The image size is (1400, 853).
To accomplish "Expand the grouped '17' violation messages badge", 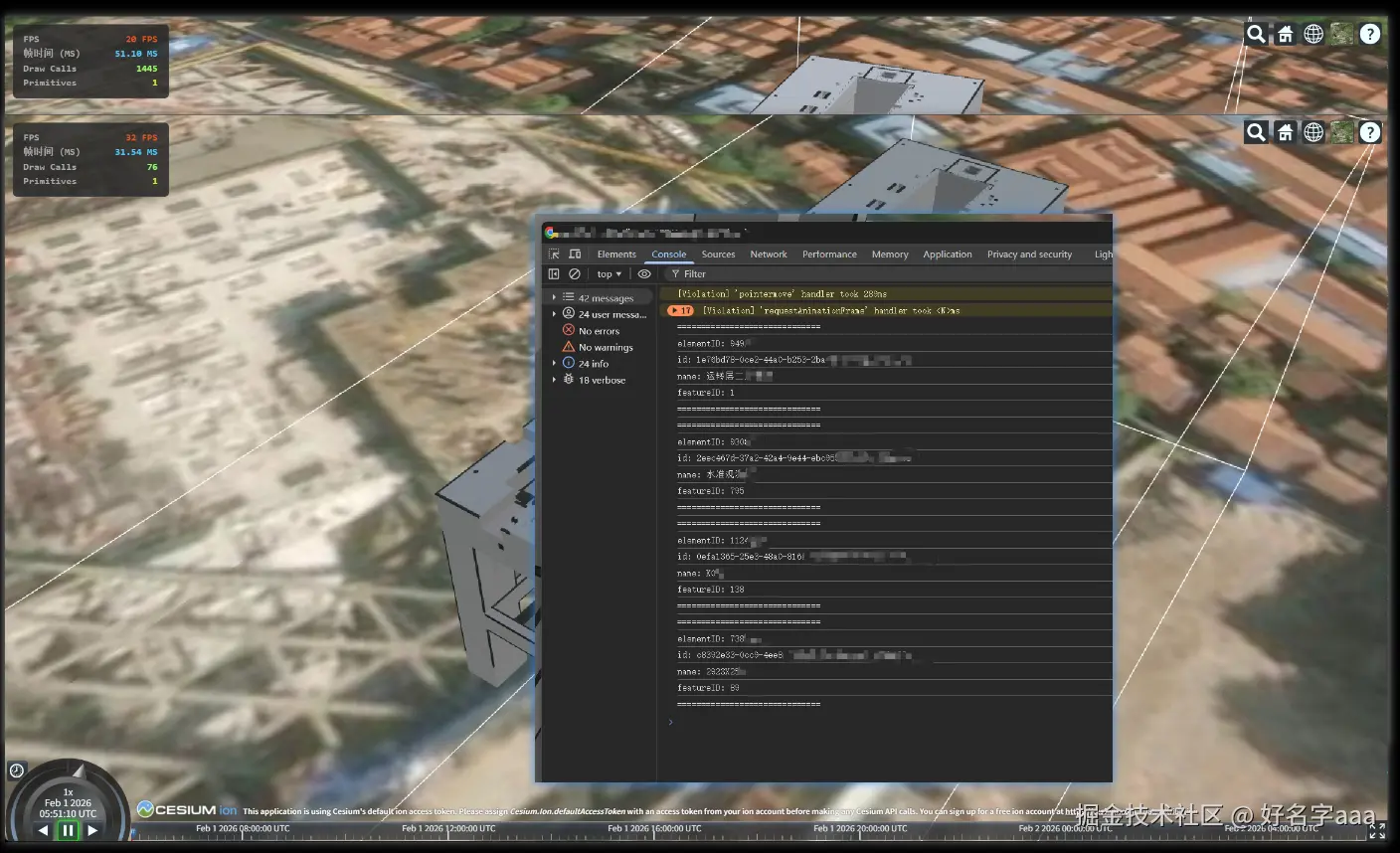I will (681, 310).
